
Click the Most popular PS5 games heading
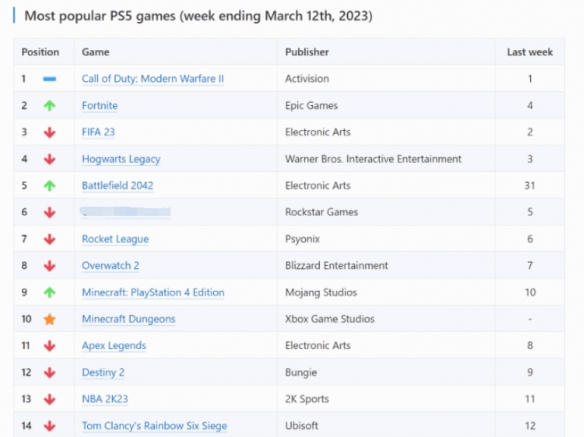[198, 16]
